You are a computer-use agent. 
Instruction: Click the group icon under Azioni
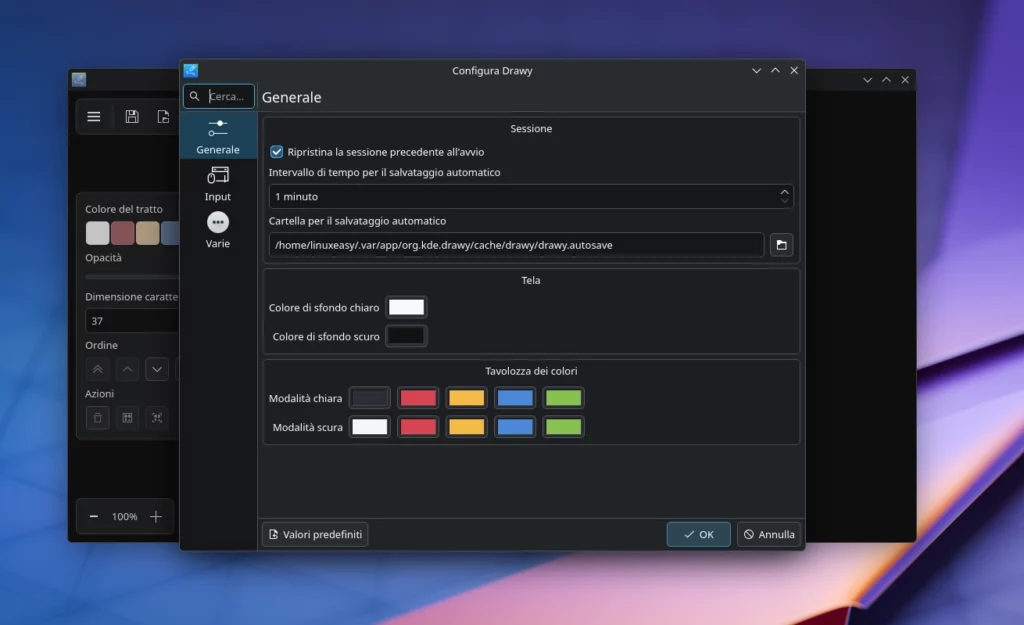(x=127, y=418)
